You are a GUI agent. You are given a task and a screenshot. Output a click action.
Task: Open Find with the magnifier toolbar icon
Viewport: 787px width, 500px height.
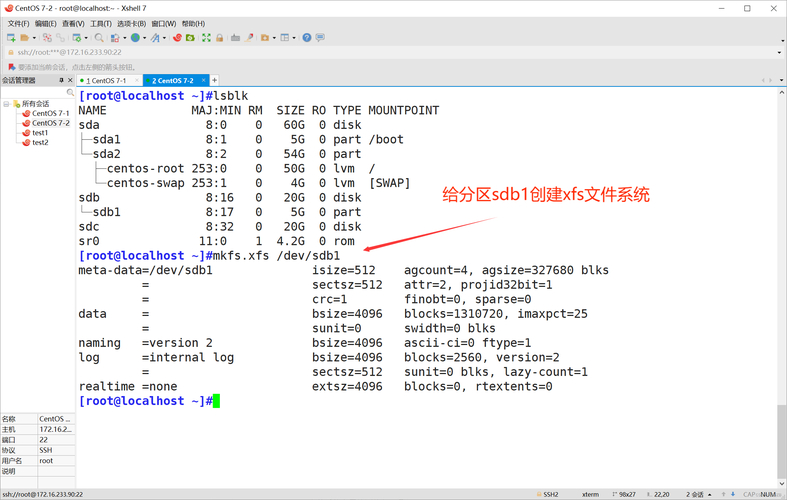(99, 38)
